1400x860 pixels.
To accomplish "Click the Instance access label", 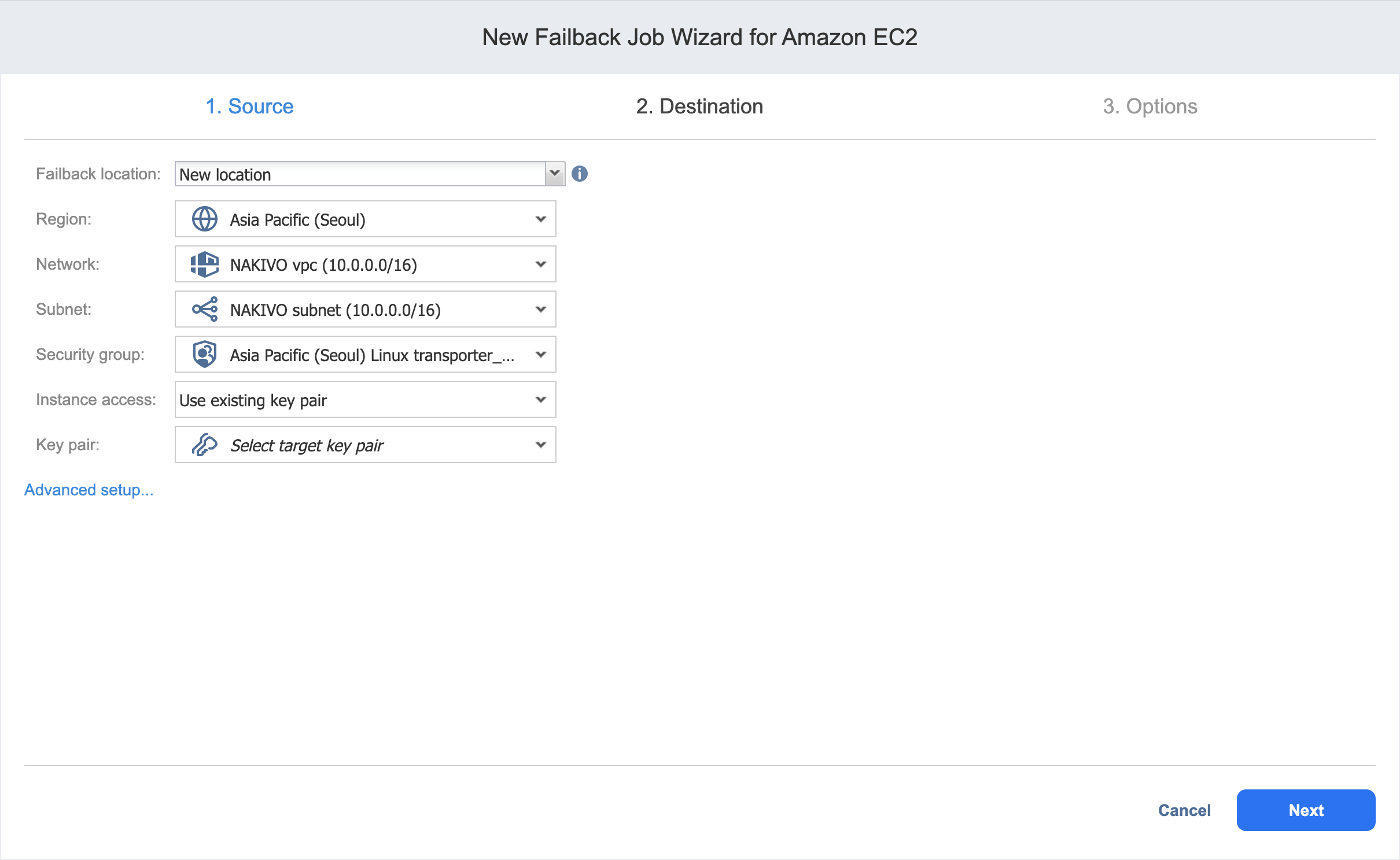I will tap(95, 400).
